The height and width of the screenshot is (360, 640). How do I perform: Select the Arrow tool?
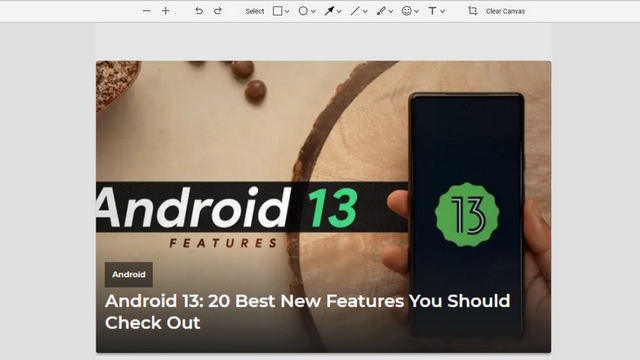[x=329, y=11]
